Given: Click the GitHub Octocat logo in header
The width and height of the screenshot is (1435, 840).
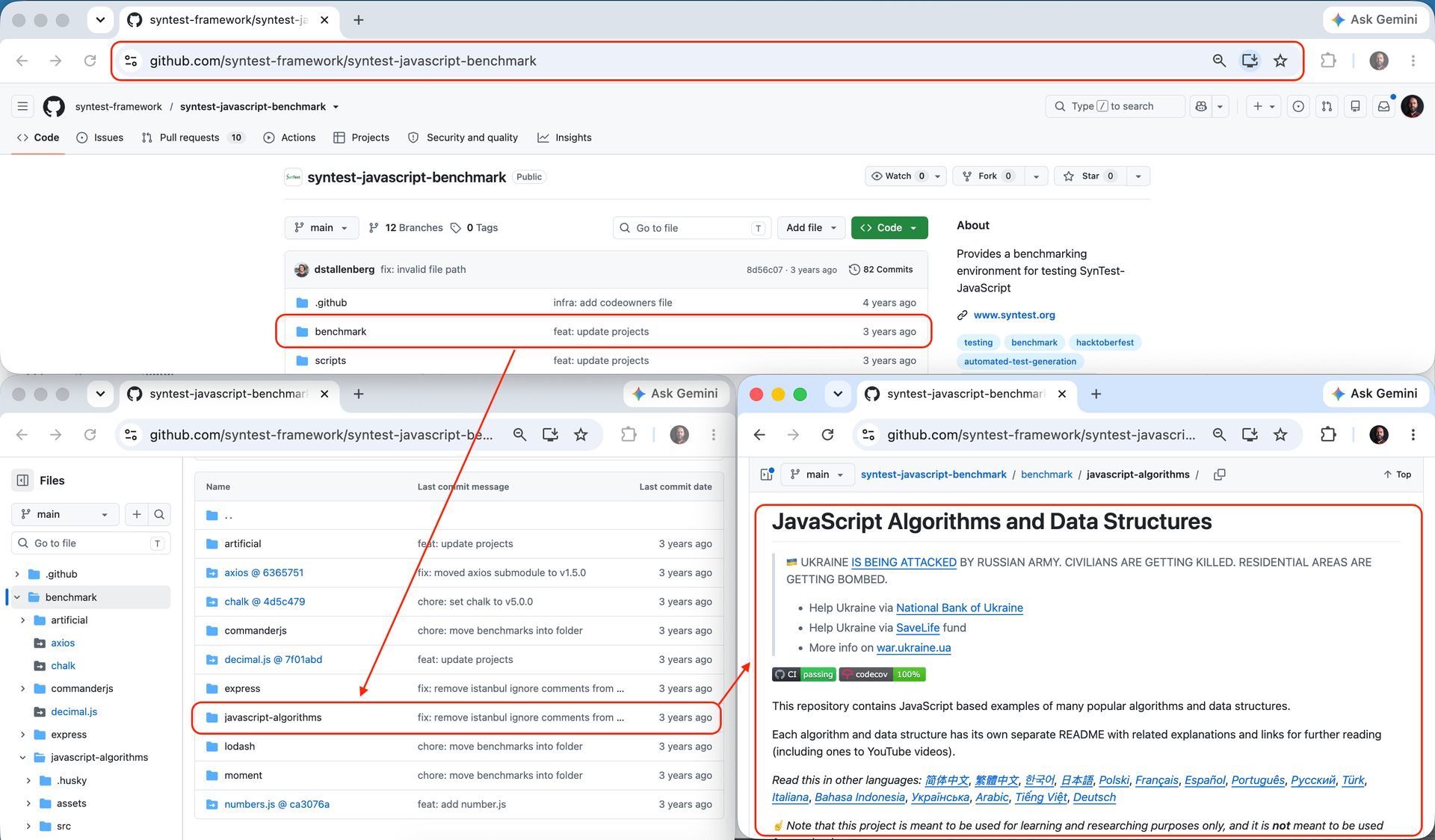Looking at the screenshot, I should [x=54, y=106].
